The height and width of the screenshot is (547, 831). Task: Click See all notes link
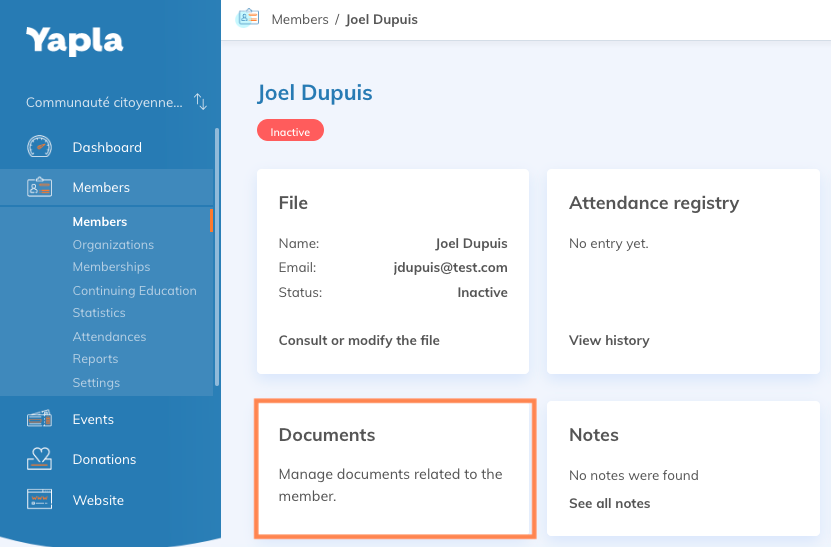pos(609,503)
